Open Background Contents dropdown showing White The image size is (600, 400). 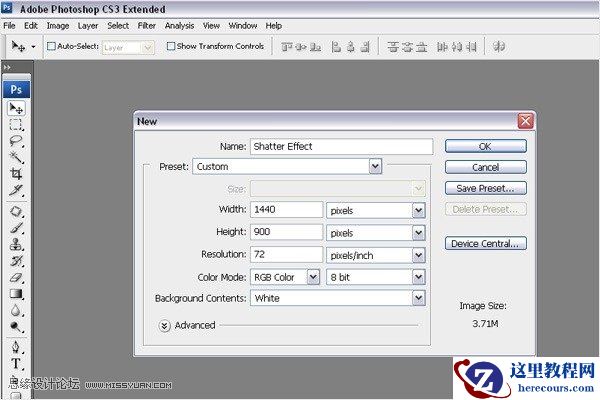click(338, 298)
